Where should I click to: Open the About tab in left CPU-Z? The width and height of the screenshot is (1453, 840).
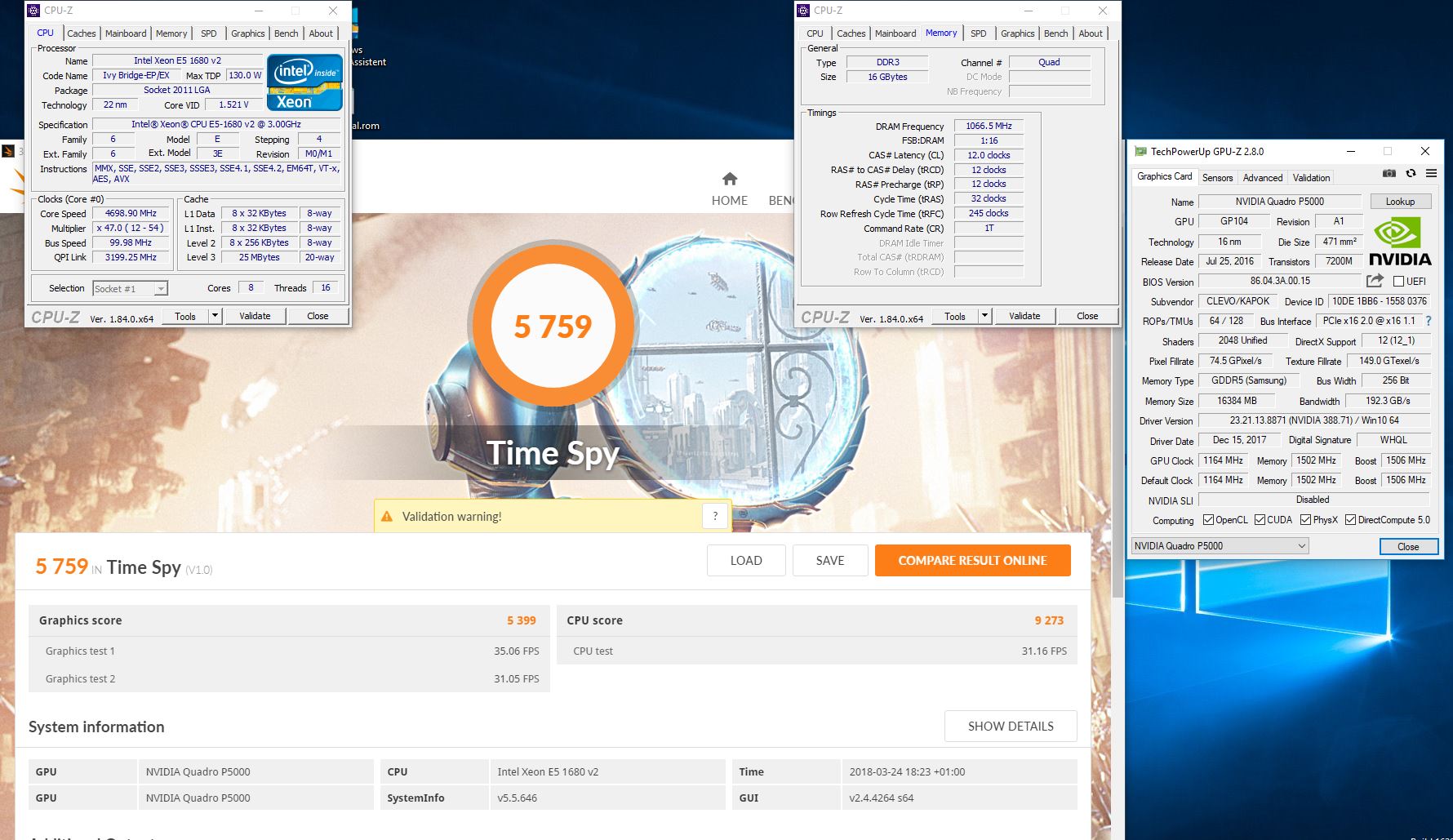coord(321,33)
